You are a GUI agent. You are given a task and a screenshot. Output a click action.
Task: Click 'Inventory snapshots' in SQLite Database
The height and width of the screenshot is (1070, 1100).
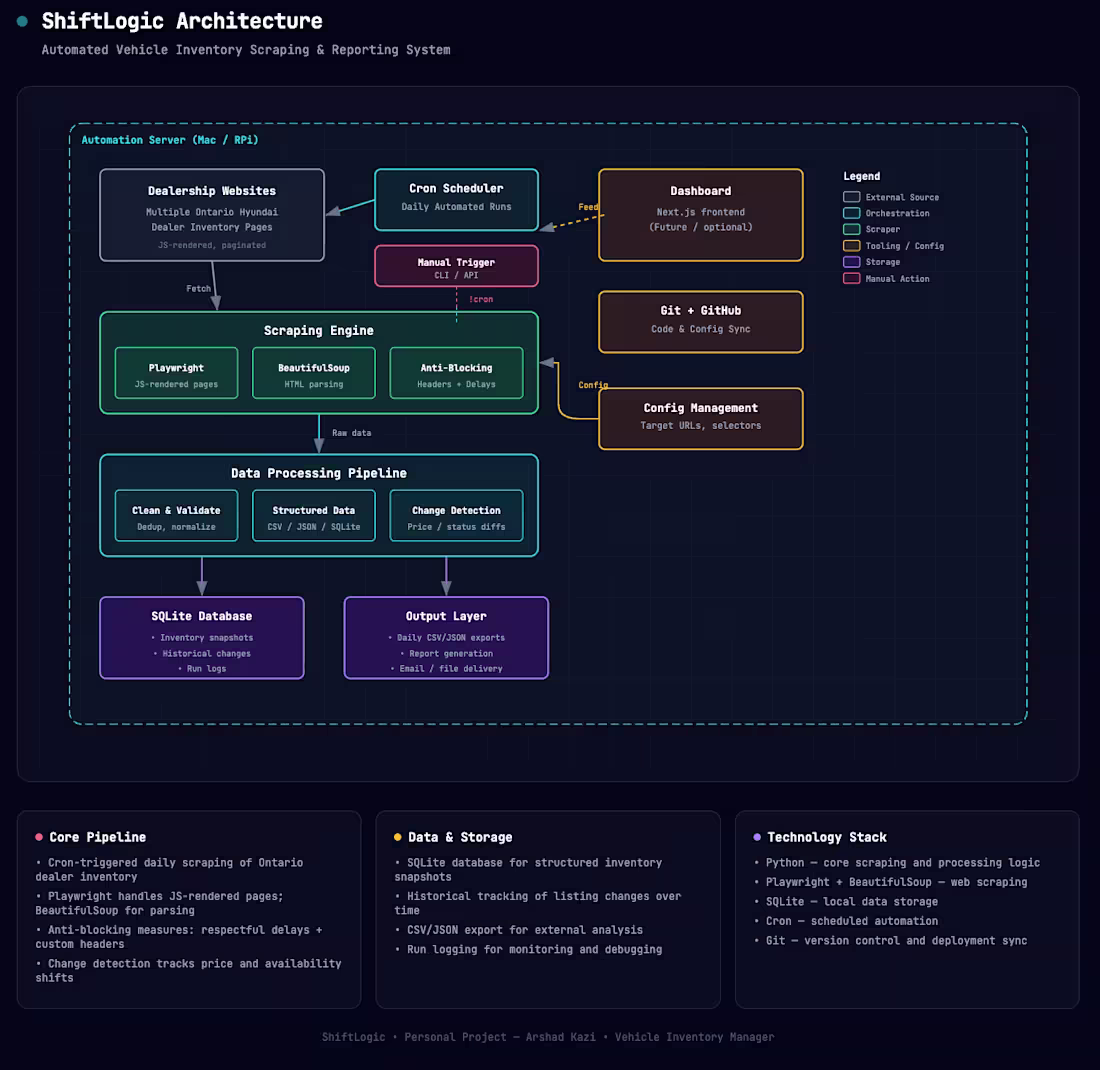[x=202, y=638]
